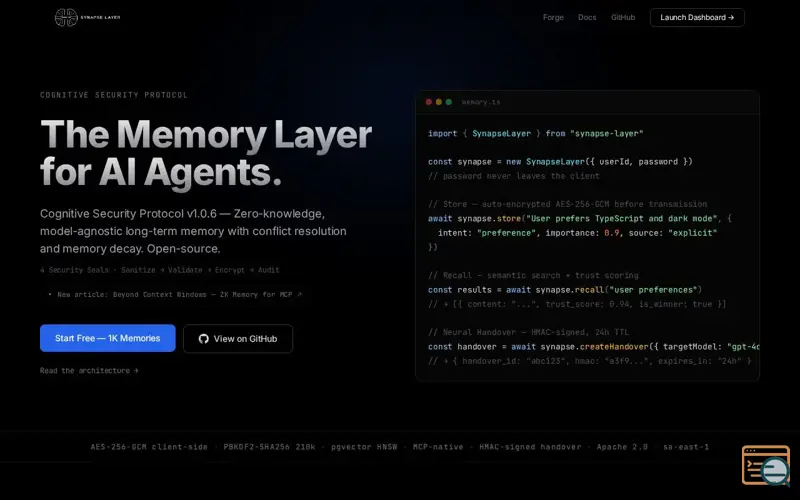Viewport: 800px width, 500px height.
Task: Click pgvector HNSW footer text
Action: pos(364,447)
